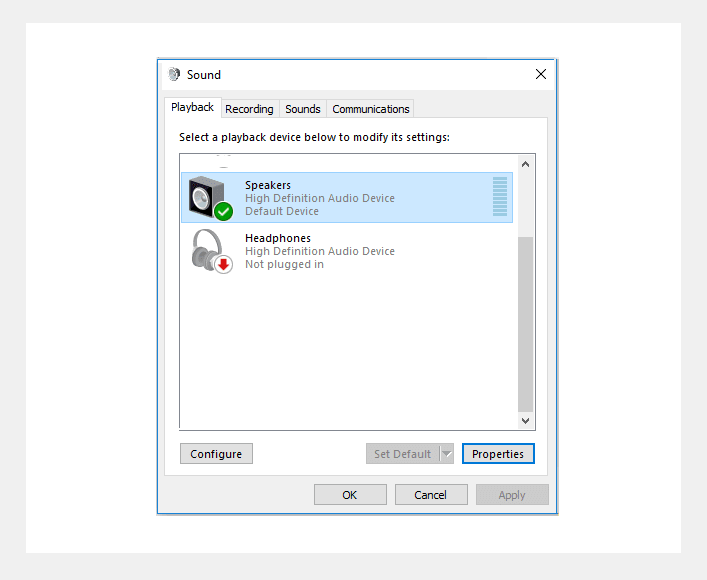Image resolution: width=707 pixels, height=580 pixels.
Task: Click the scroll down arrow in device list
Action: tap(525, 420)
